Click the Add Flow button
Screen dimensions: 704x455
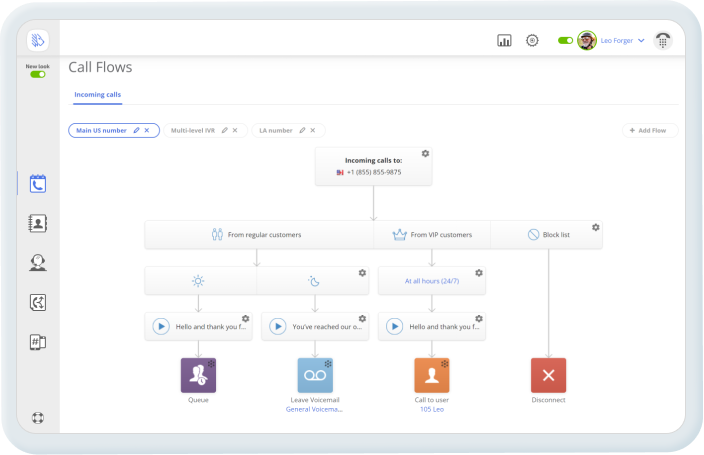650,130
